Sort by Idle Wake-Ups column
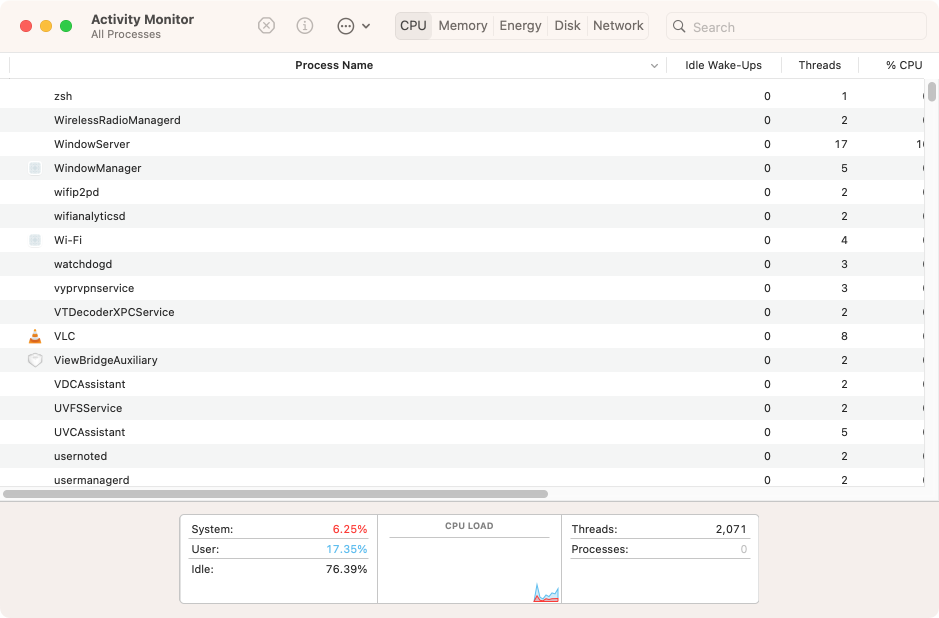This screenshot has height=618, width=939. click(723, 65)
